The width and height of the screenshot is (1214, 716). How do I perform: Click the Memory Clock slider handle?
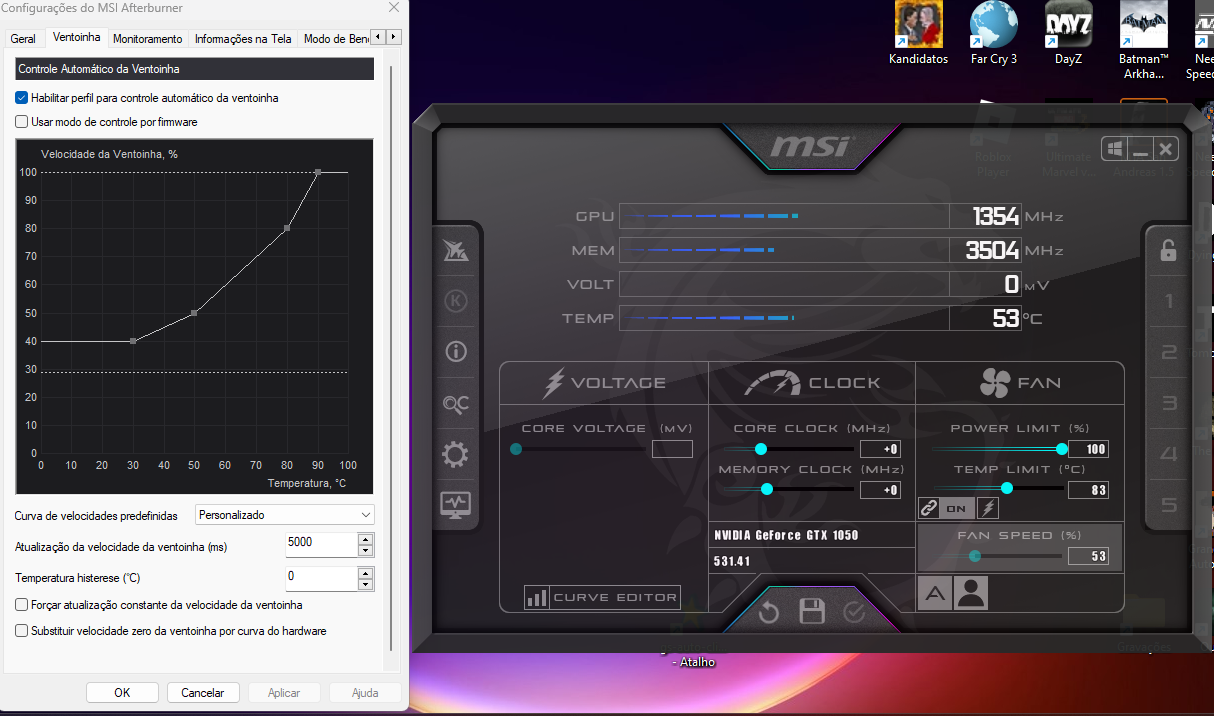[767, 489]
